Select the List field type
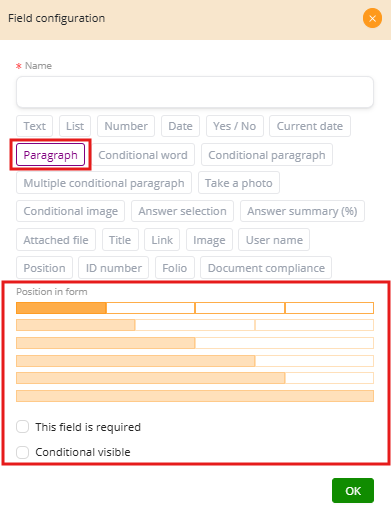The image size is (392, 519). 75,126
